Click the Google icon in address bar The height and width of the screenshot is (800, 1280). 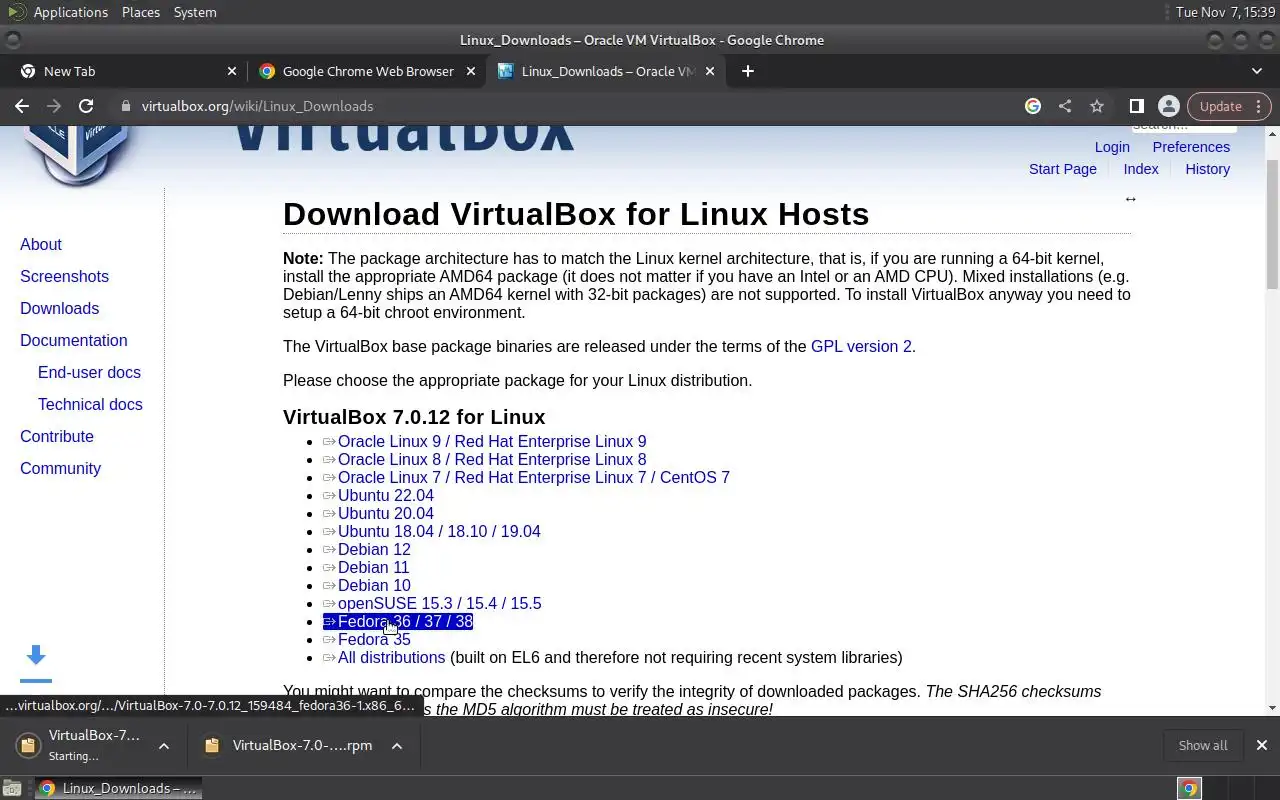(x=1033, y=106)
